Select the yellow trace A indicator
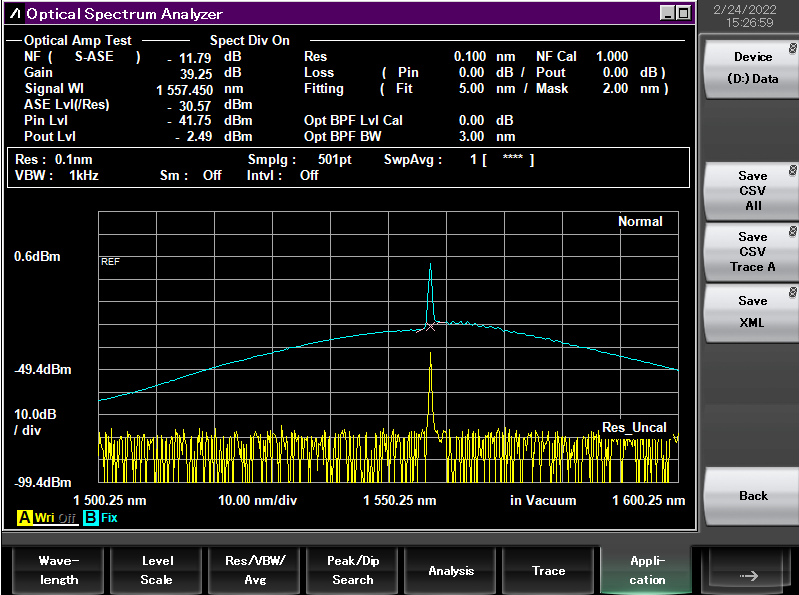This screenshot has height=595, width=799. coord(24,518)
